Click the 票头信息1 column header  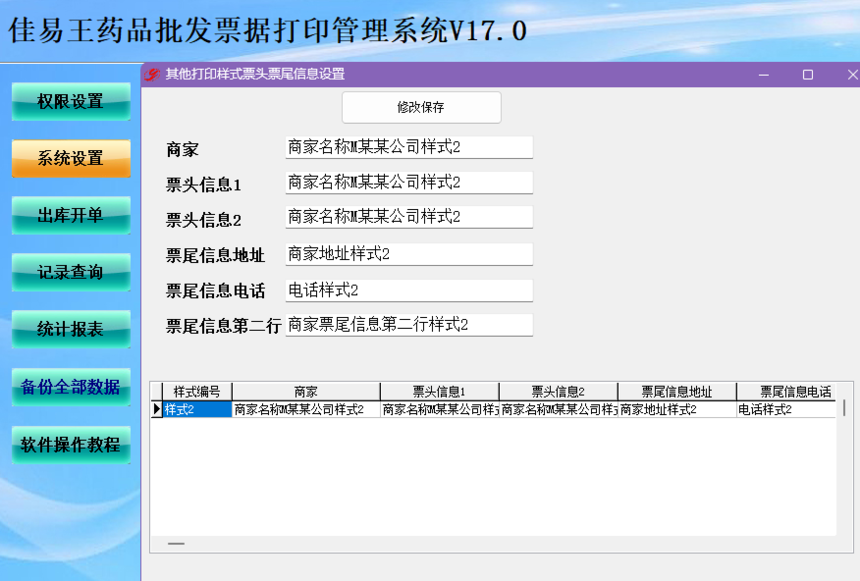pyautogui.click(x=439, y=392)
